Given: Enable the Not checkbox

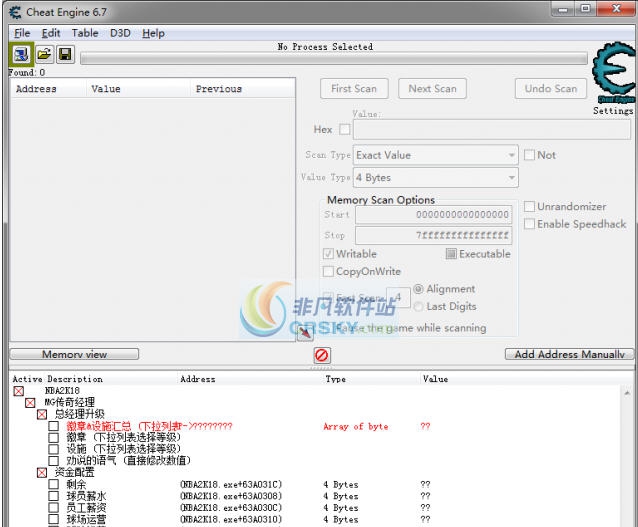Looking at the screenshot, I should pyautogui.click(x=529, y=155).
